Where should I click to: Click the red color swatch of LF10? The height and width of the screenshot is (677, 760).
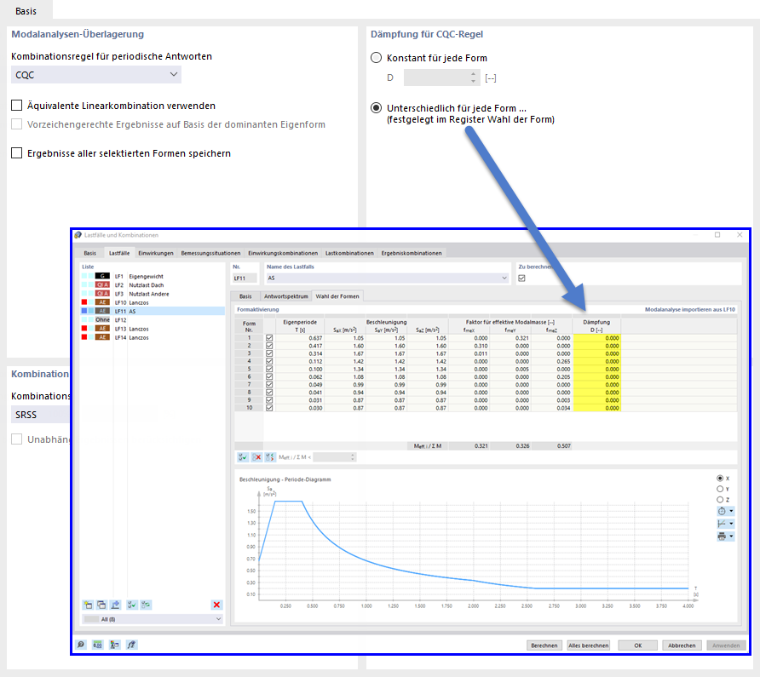(84, 302)
